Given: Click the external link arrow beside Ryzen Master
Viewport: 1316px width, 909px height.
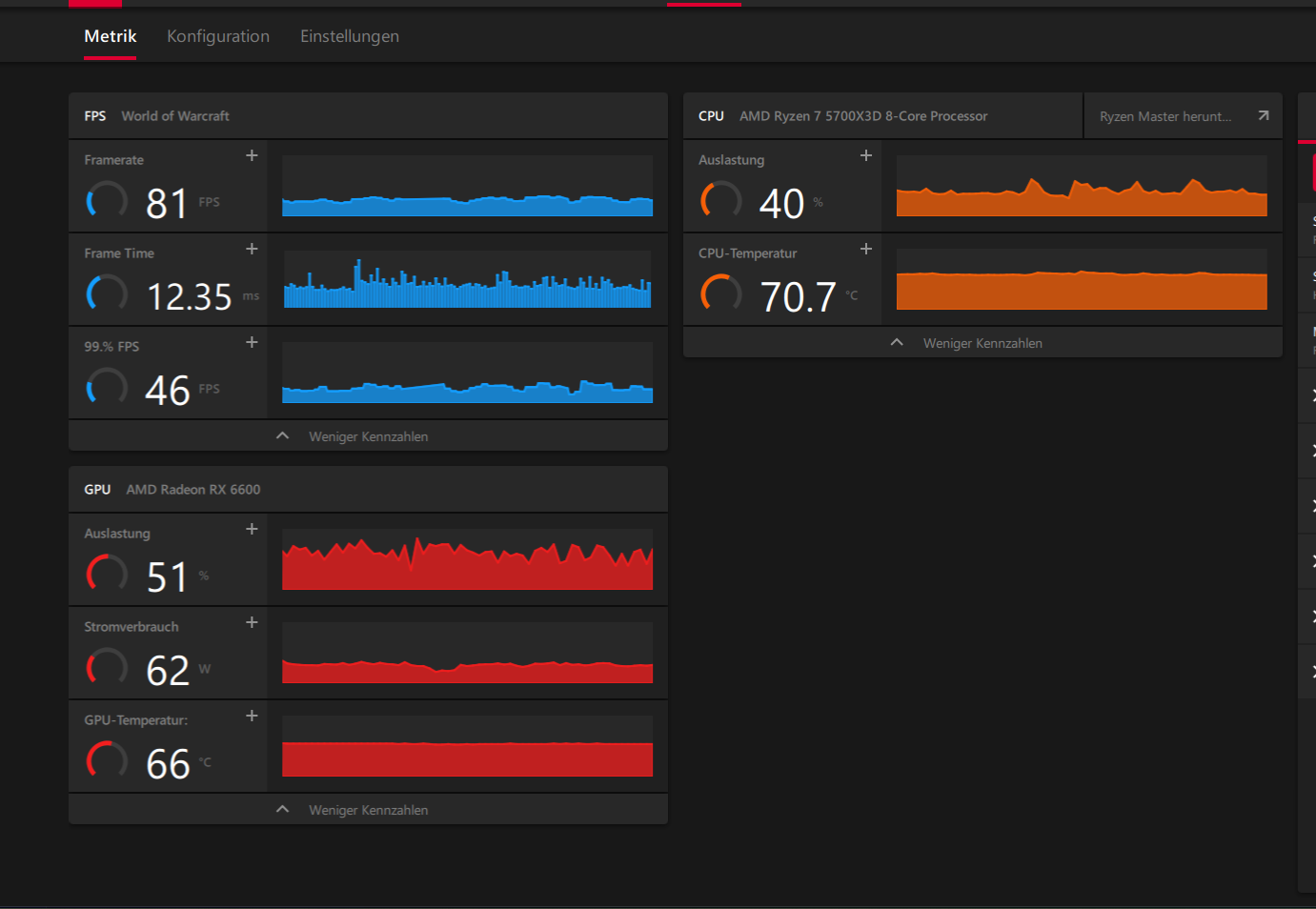Looking at the screenshot, I should pos(1264,115).
